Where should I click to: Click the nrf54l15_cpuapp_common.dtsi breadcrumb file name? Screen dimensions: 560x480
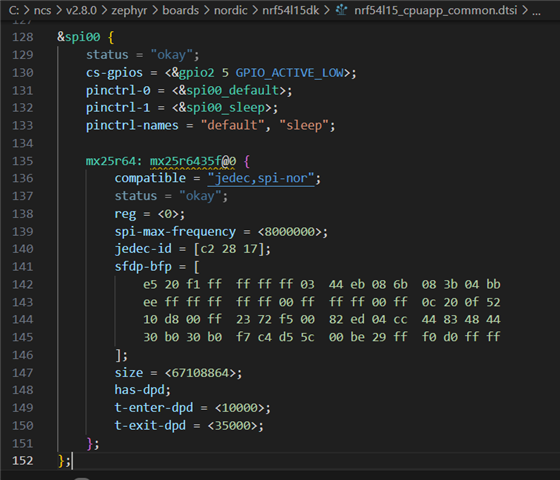pyautogui.click(x=435, y=10)
